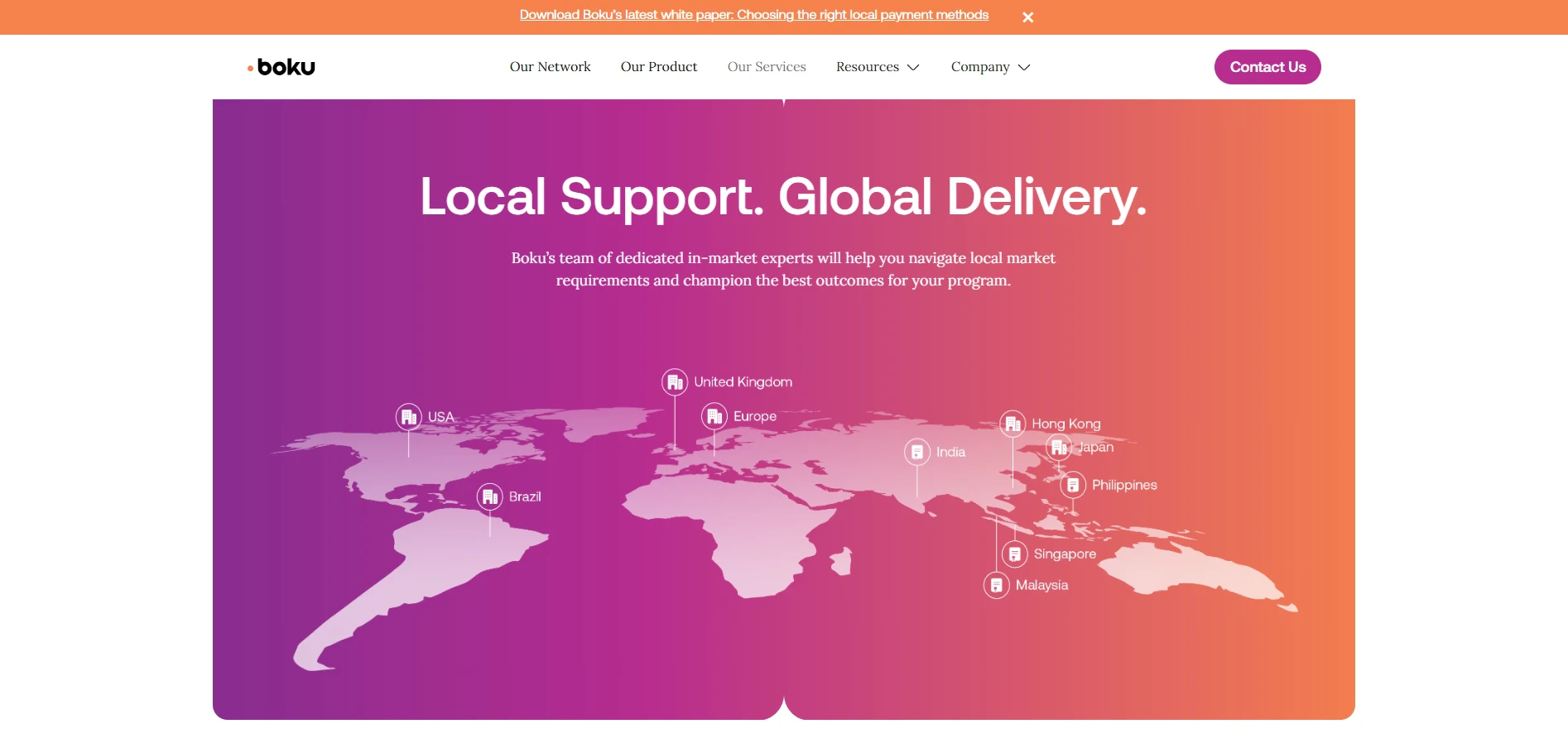Expand the Company dropdown chevron

point(1024,68)
